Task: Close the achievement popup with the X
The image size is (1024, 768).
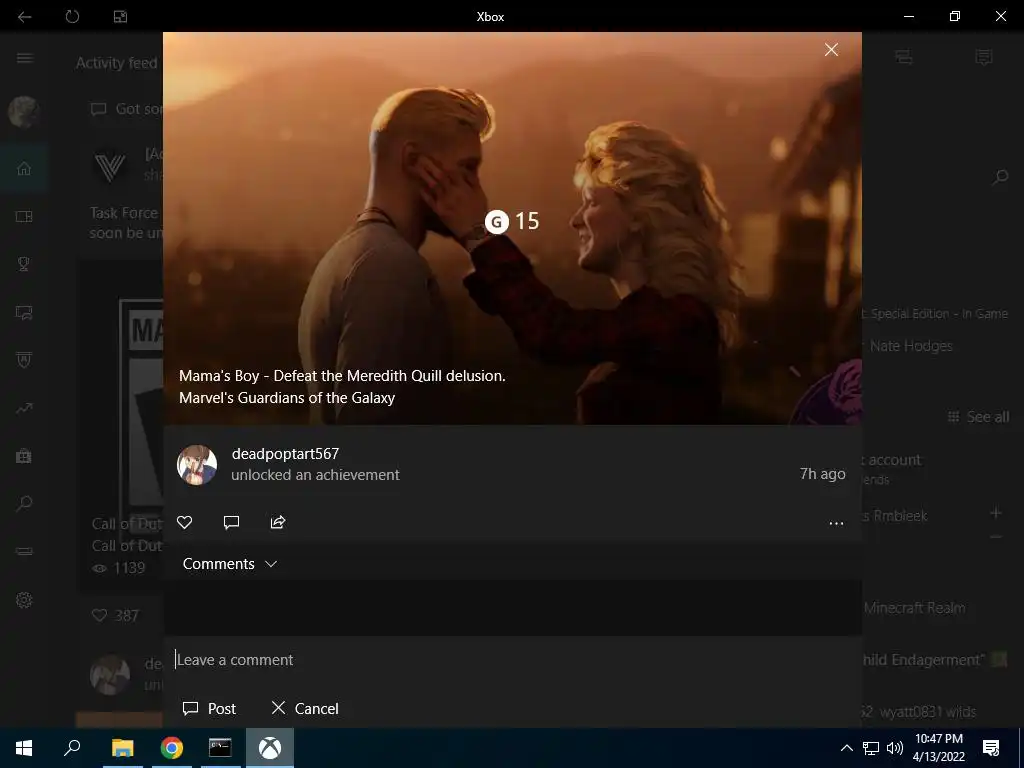Action: click(831, 50)
